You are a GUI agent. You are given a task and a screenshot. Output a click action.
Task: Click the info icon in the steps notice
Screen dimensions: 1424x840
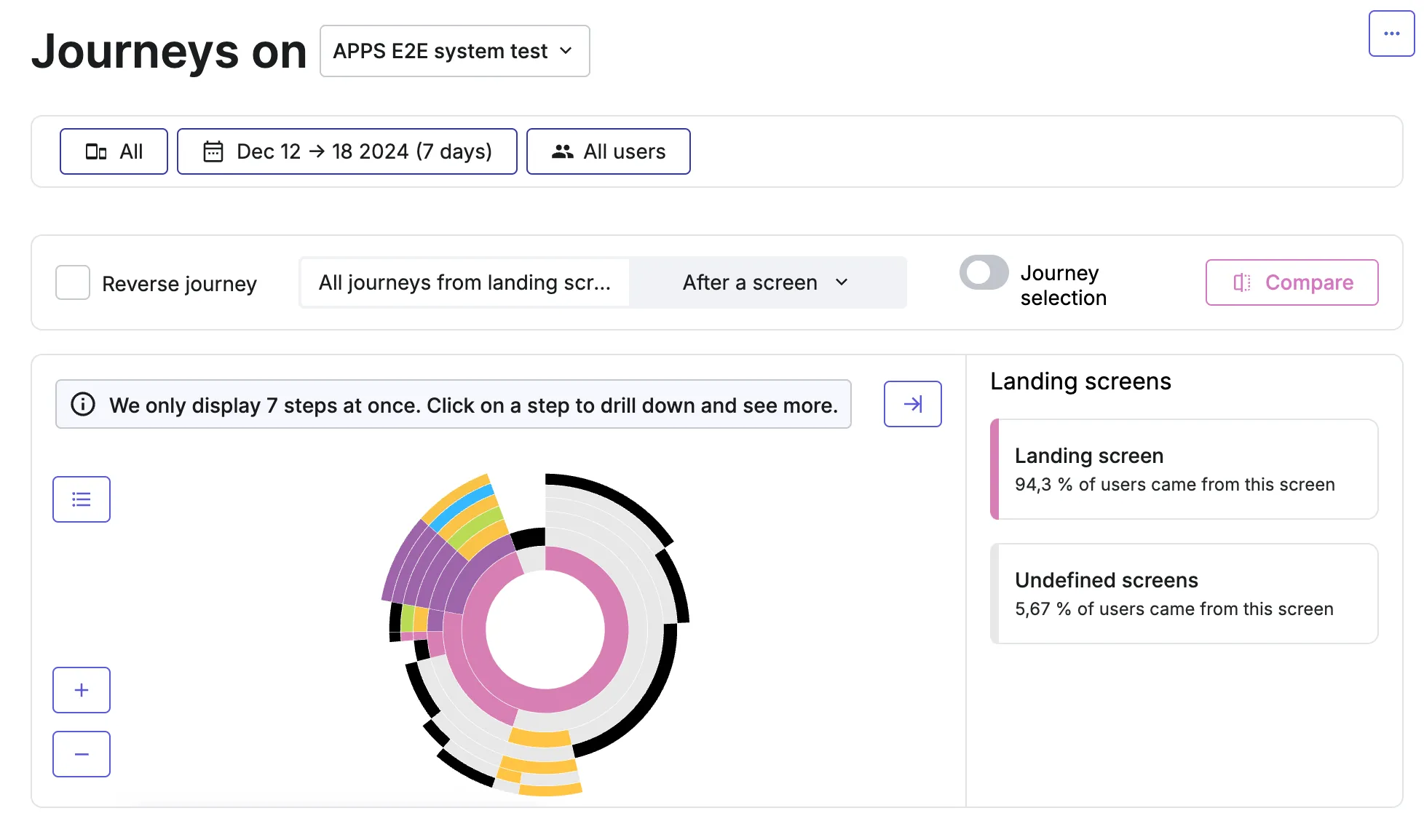click(x=83, y=404)
